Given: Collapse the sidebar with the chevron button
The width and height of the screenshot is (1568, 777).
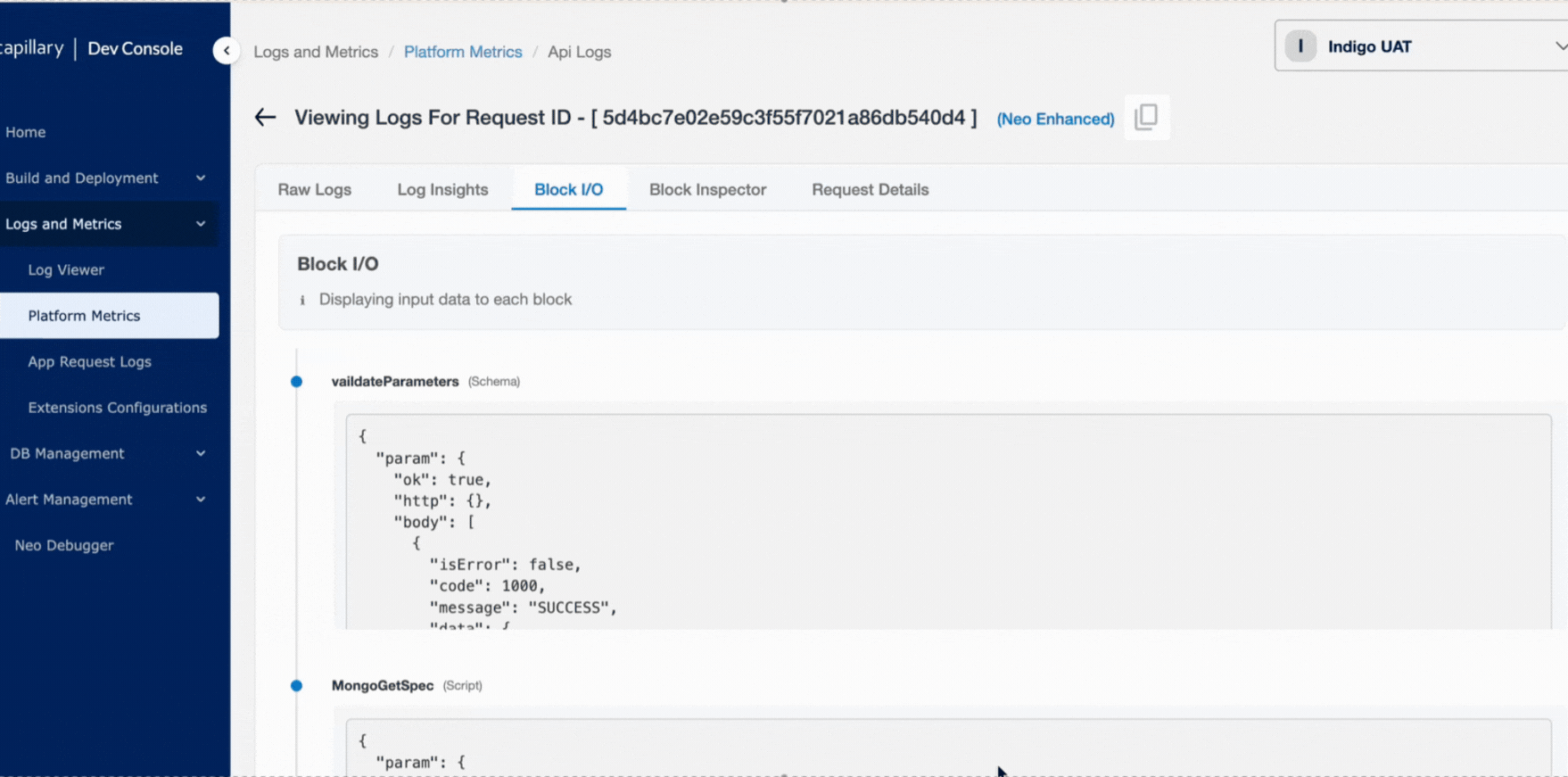Looking at the screenshot, I should pyautogui.click(x=227, y=50).
